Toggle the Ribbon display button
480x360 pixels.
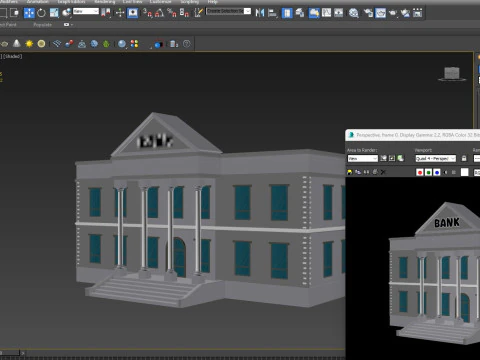coord(314,13)
